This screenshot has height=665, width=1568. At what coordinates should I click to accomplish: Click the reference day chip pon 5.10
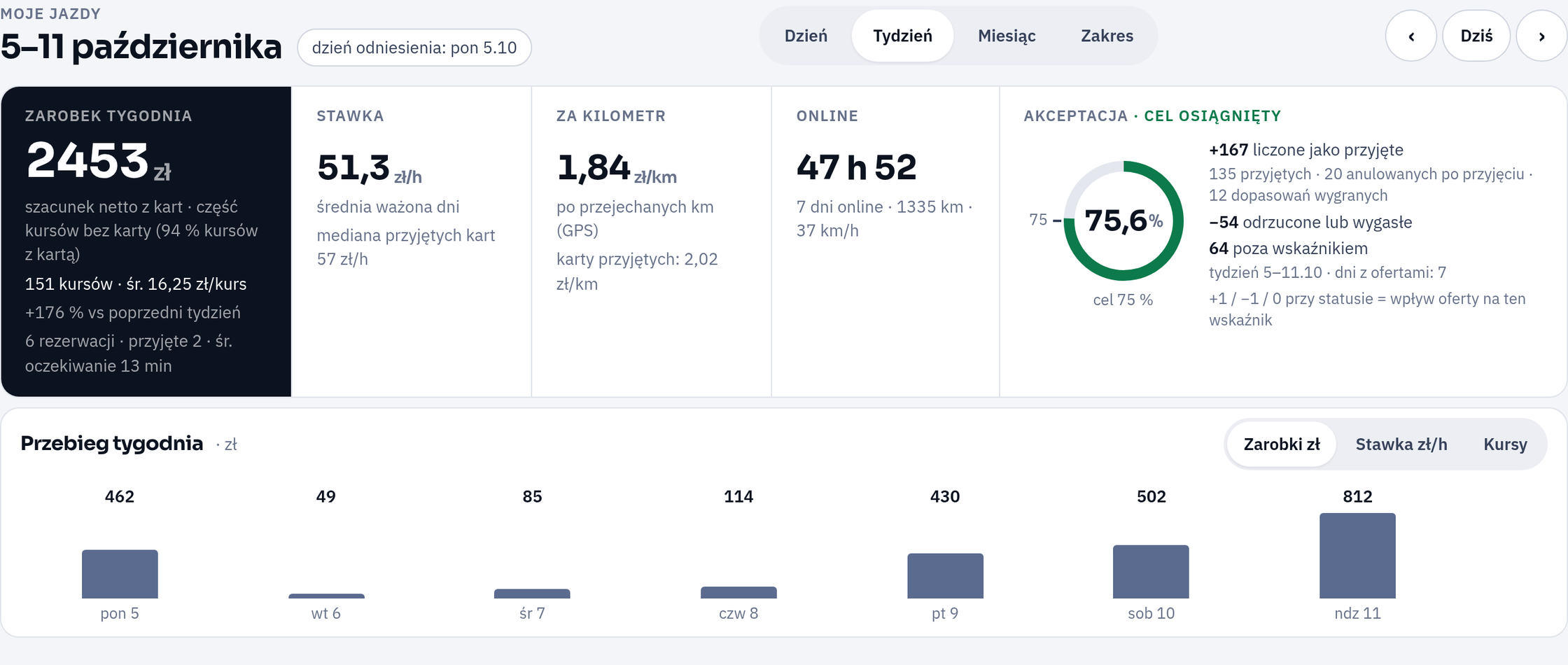coord(414,48)
